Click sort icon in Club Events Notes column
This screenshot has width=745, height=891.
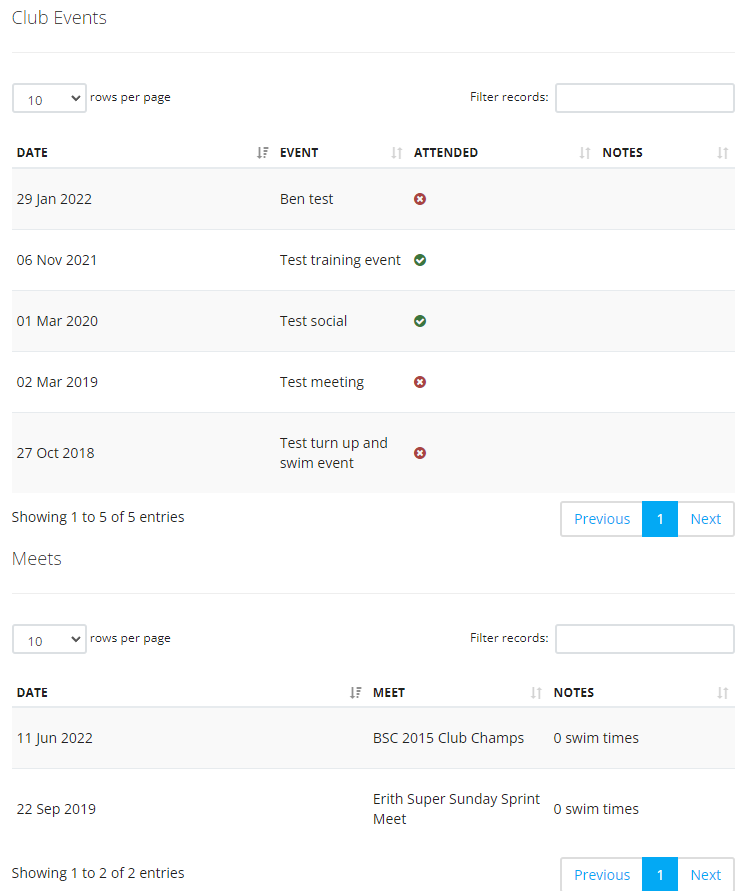pyautogui.click(x=722, y=153)
